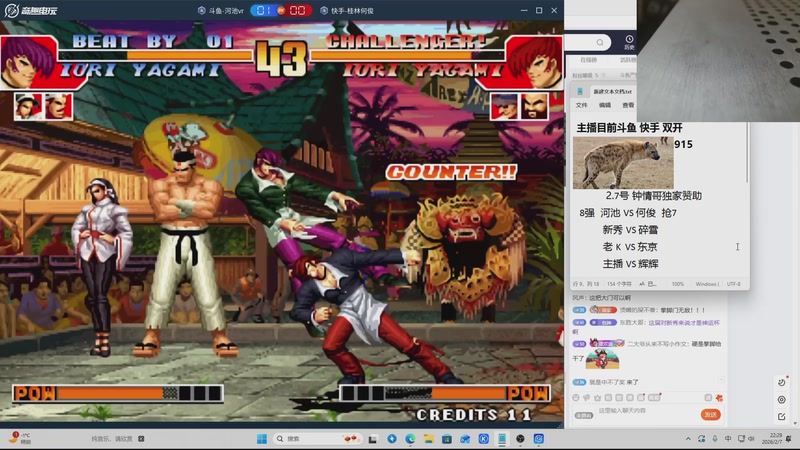Click the red 00 score in the header
The width and height of the screenshot is (800, 450).
tap(297, 10)
